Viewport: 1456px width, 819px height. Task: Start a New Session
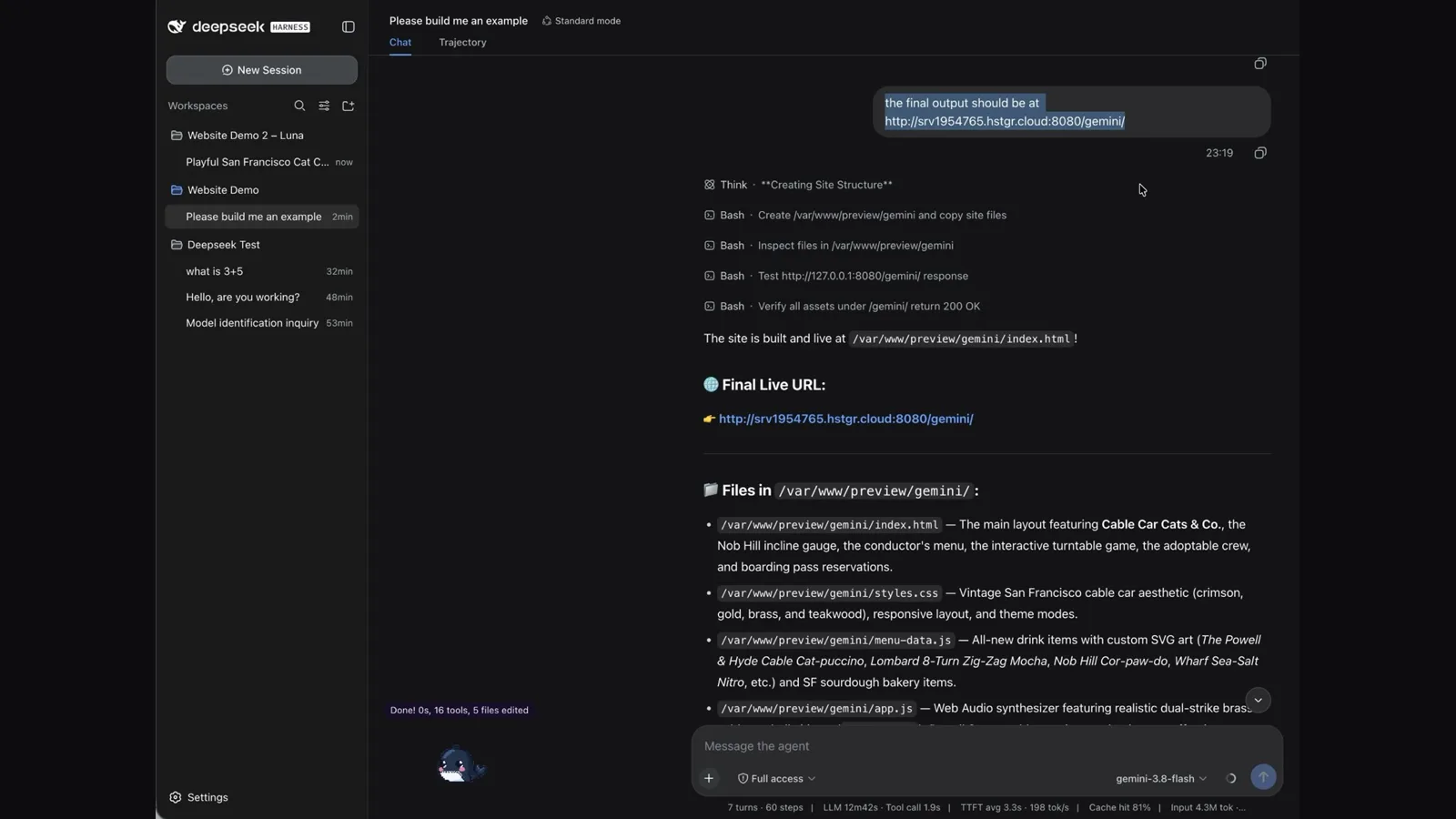pyautogui.click(x=261, y=70)
